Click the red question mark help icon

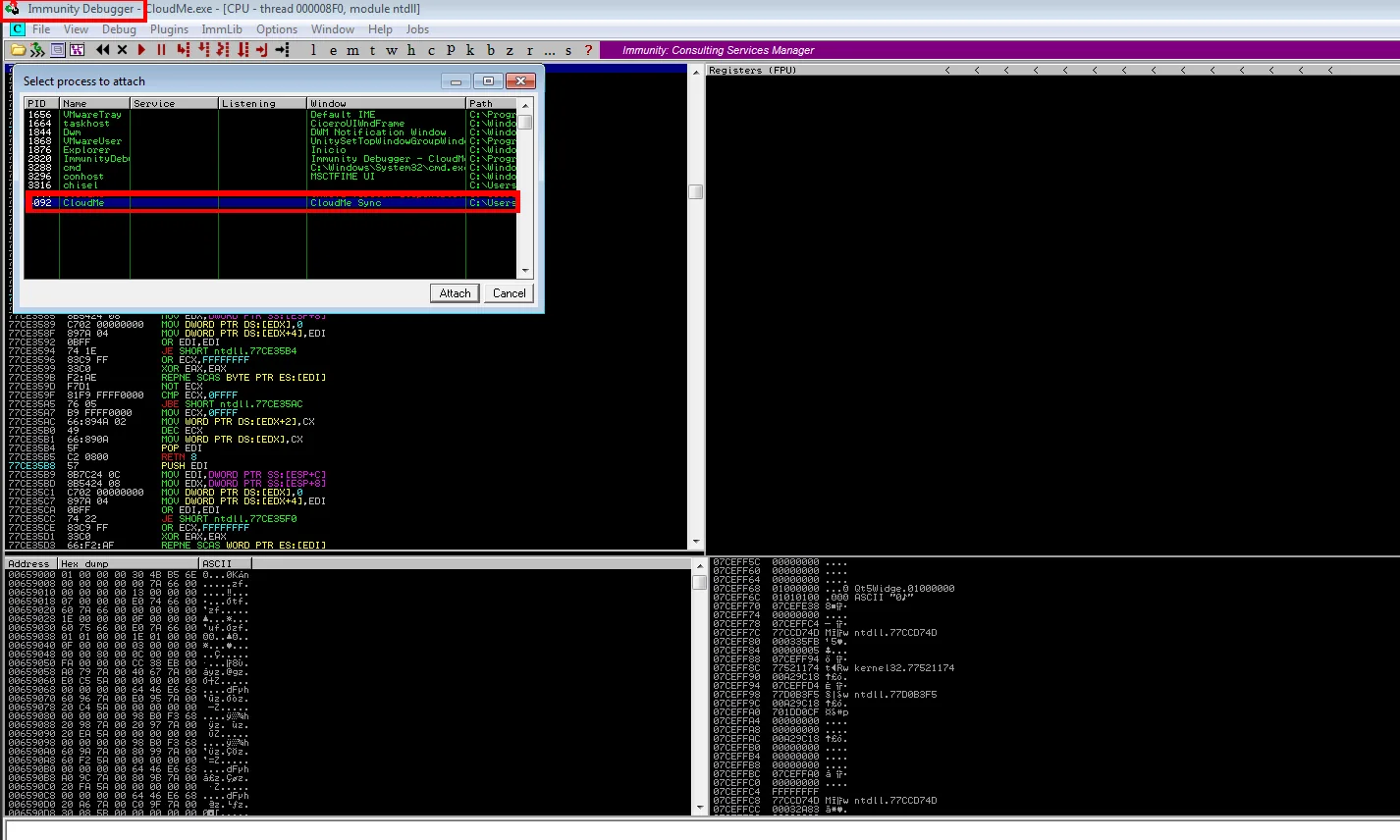[x=588, y=49]
